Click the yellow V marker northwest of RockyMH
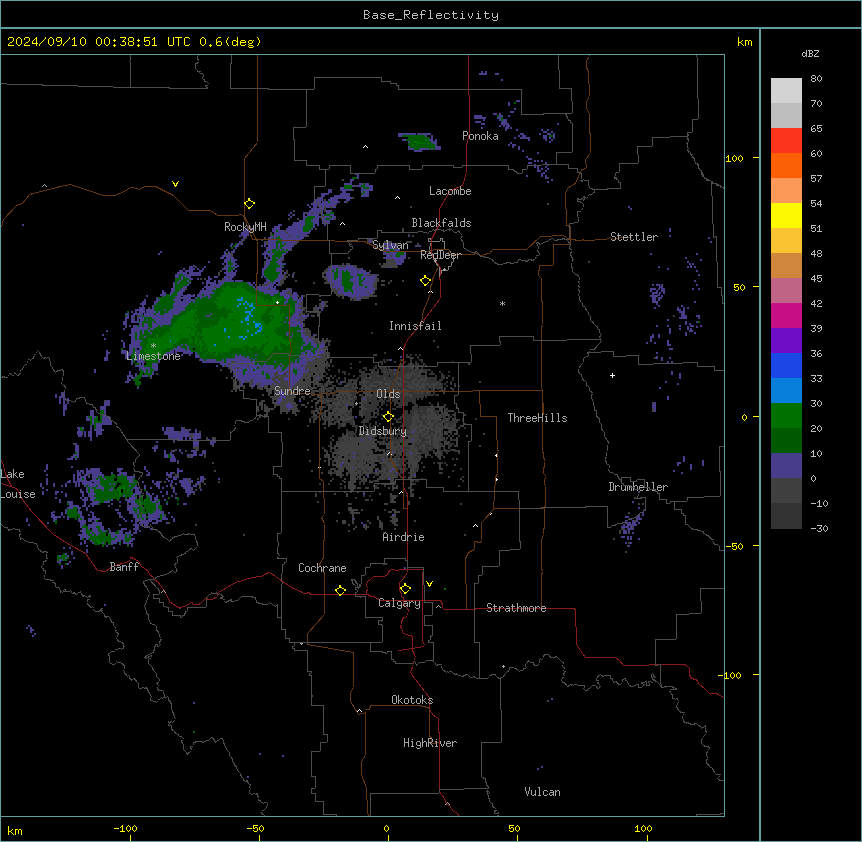 (x=175, y=184)
